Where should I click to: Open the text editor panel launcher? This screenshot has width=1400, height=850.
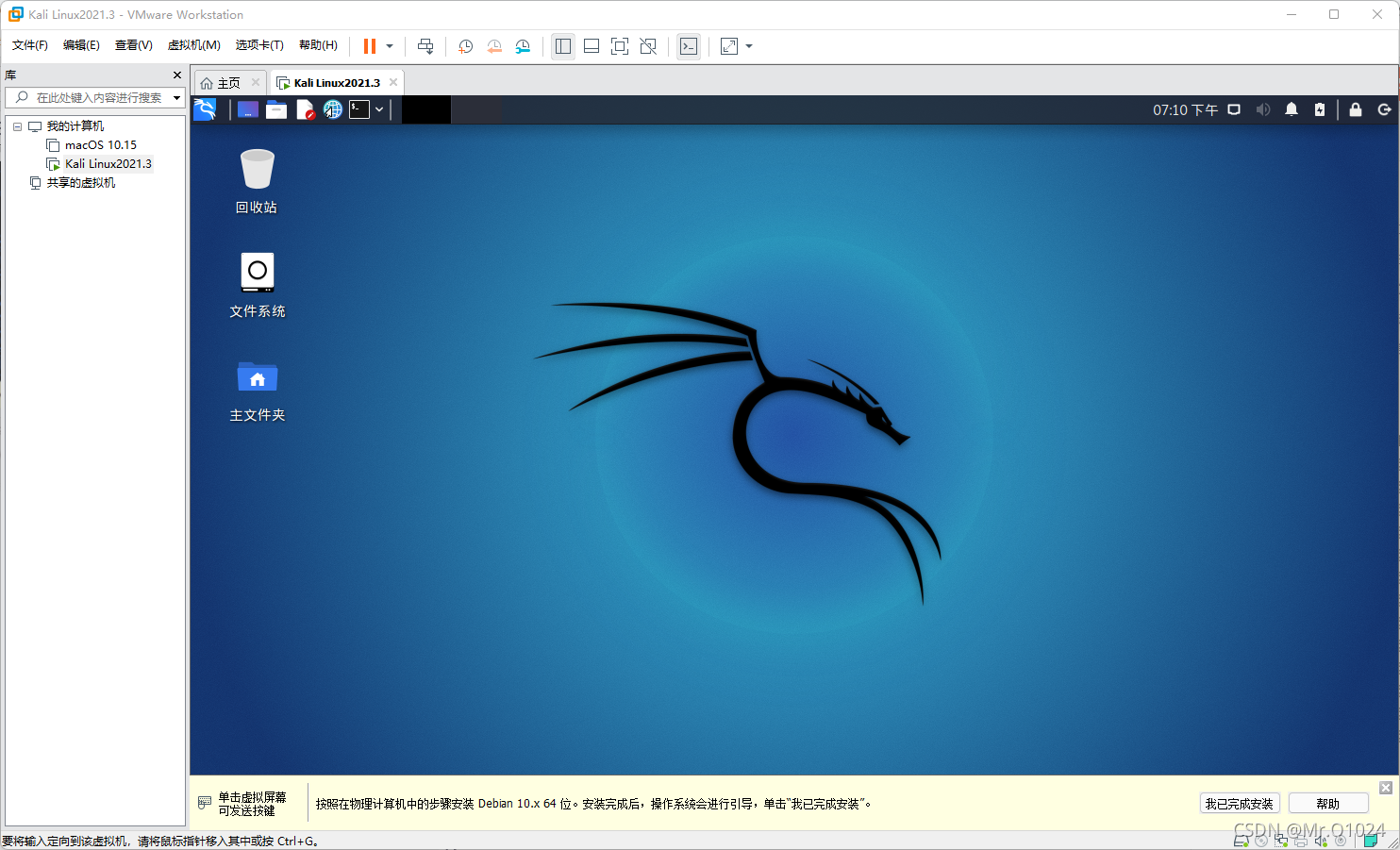click(x=305, y=109)
